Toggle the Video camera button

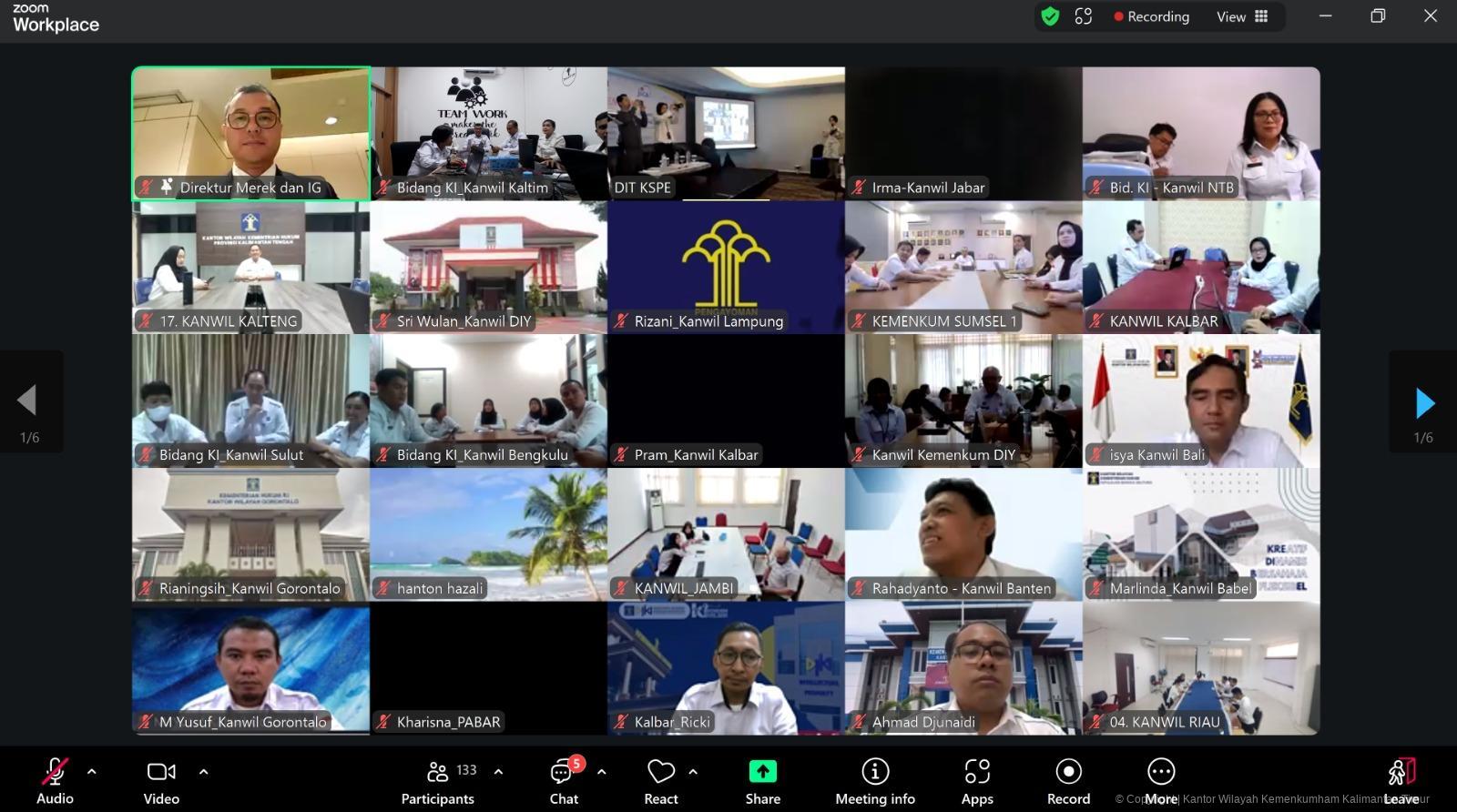click(161, 781)
